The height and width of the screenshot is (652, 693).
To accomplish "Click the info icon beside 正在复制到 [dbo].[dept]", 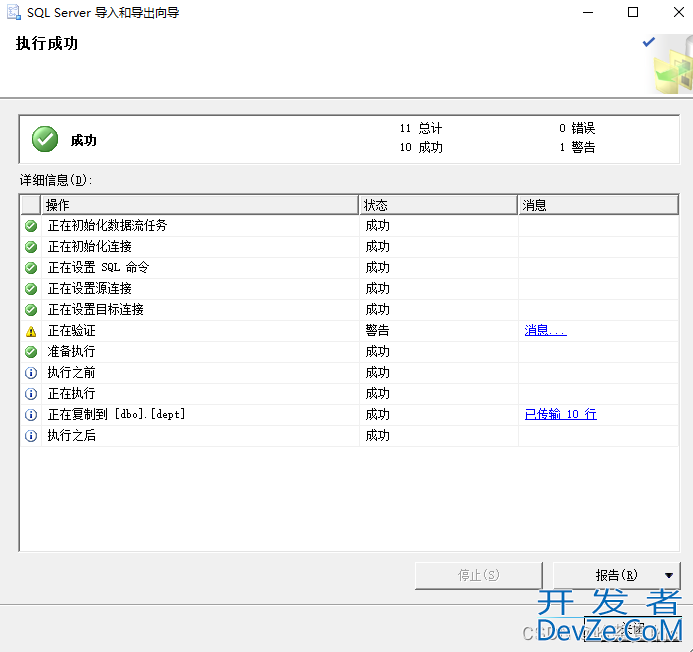I will [x=31, y=415].
